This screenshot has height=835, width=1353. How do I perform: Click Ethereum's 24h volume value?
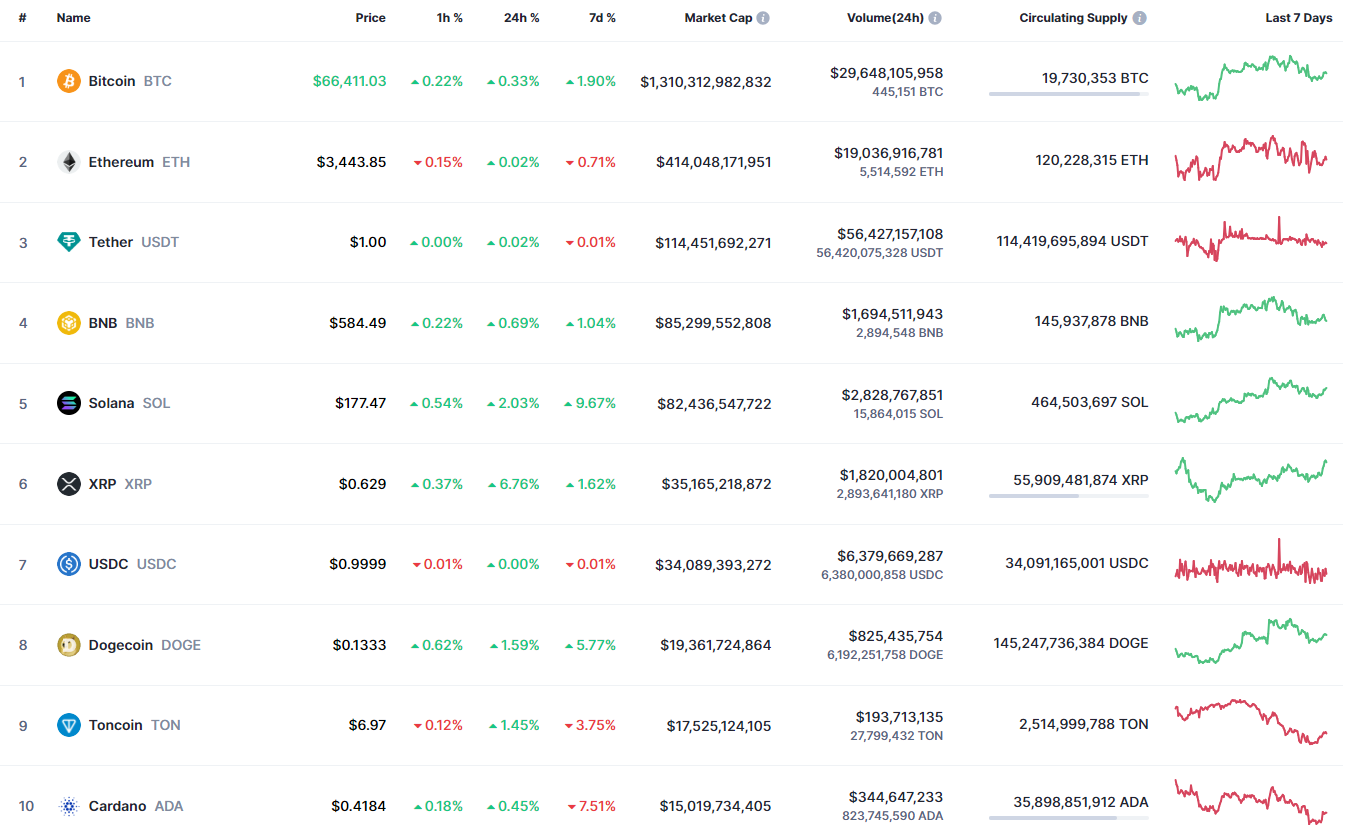pos(888,153)
